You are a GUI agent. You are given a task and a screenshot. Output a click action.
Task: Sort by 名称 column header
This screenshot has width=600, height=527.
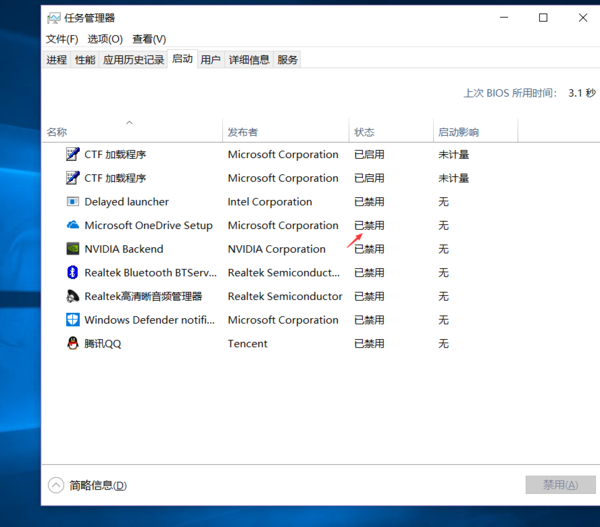57,132
